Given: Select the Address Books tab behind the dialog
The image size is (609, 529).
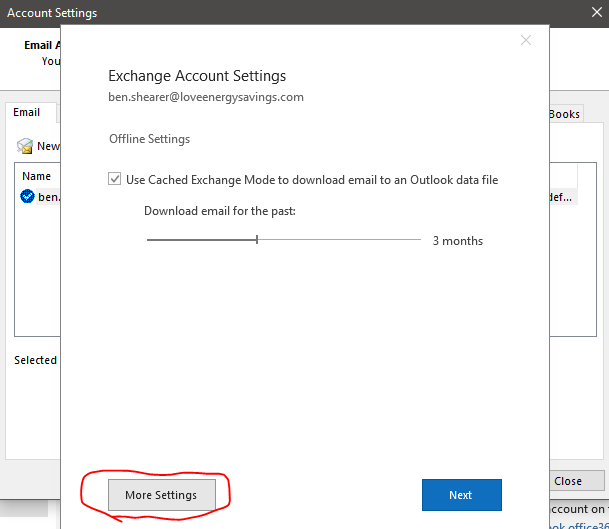Looking at the screenshot, I should 566,114.
